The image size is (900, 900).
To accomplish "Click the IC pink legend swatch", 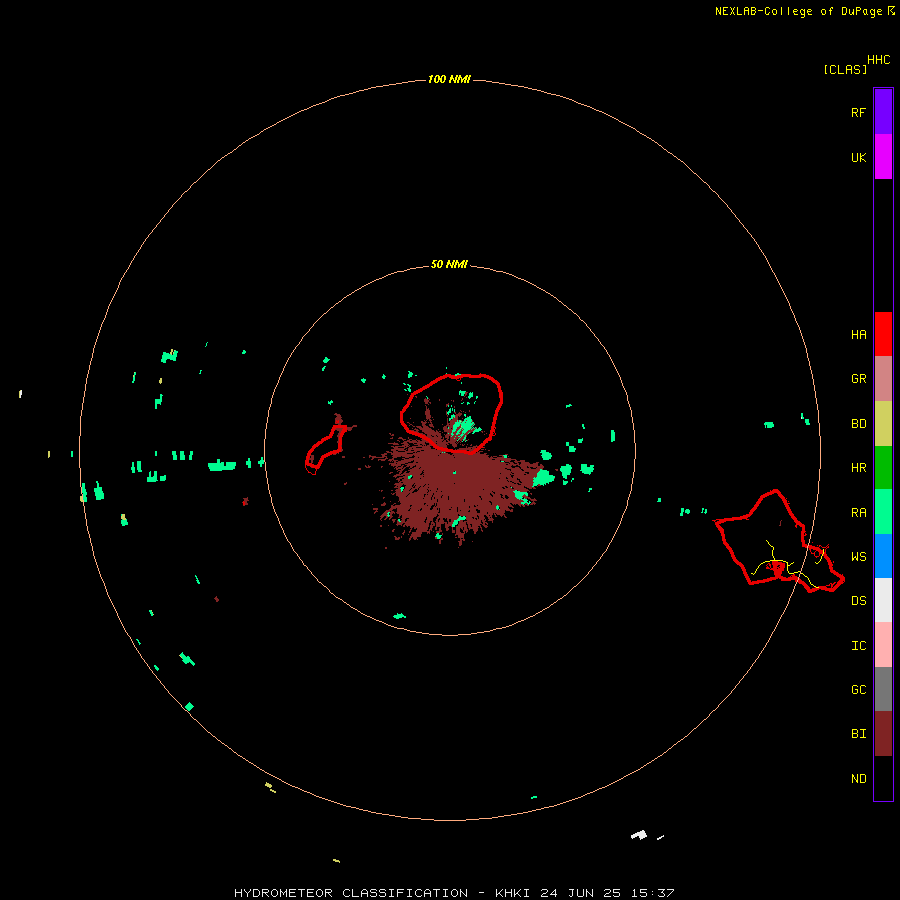I will (883, 645).
